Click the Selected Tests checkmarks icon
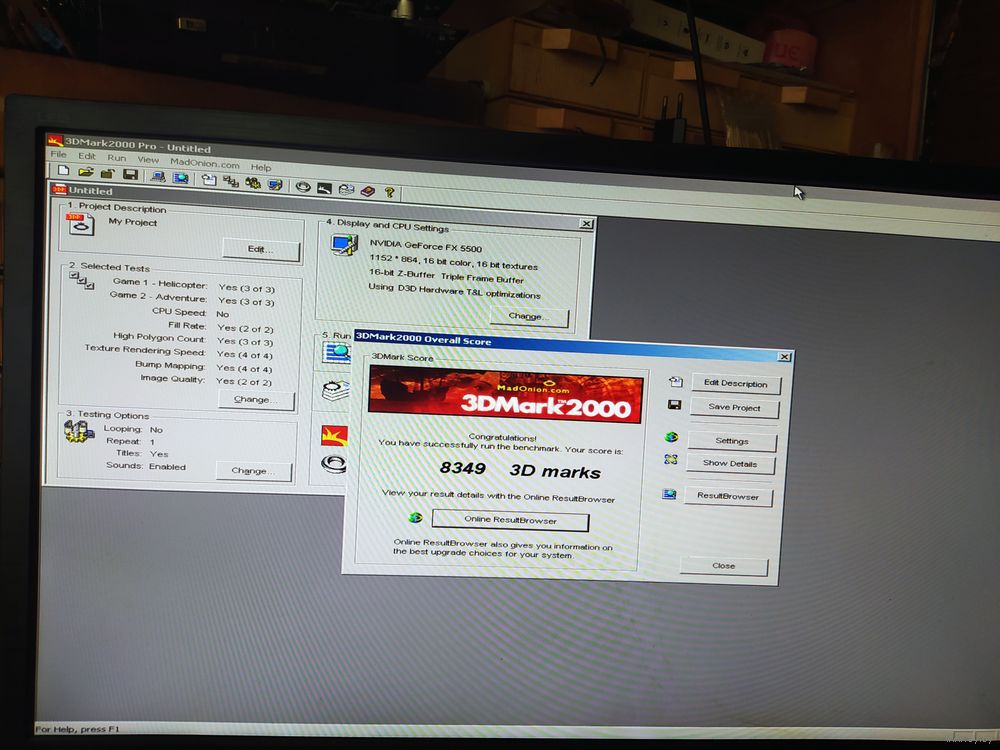The height and width of the screenshot is (750, 1000). 82,280
